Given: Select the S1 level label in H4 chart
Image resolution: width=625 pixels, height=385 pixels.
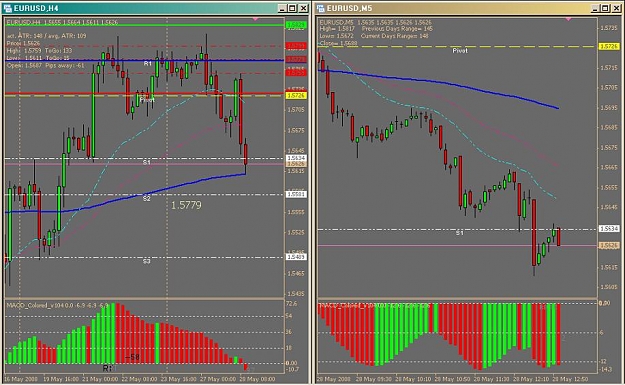Looking at the screenshot, I should click(x=147, y=162).
